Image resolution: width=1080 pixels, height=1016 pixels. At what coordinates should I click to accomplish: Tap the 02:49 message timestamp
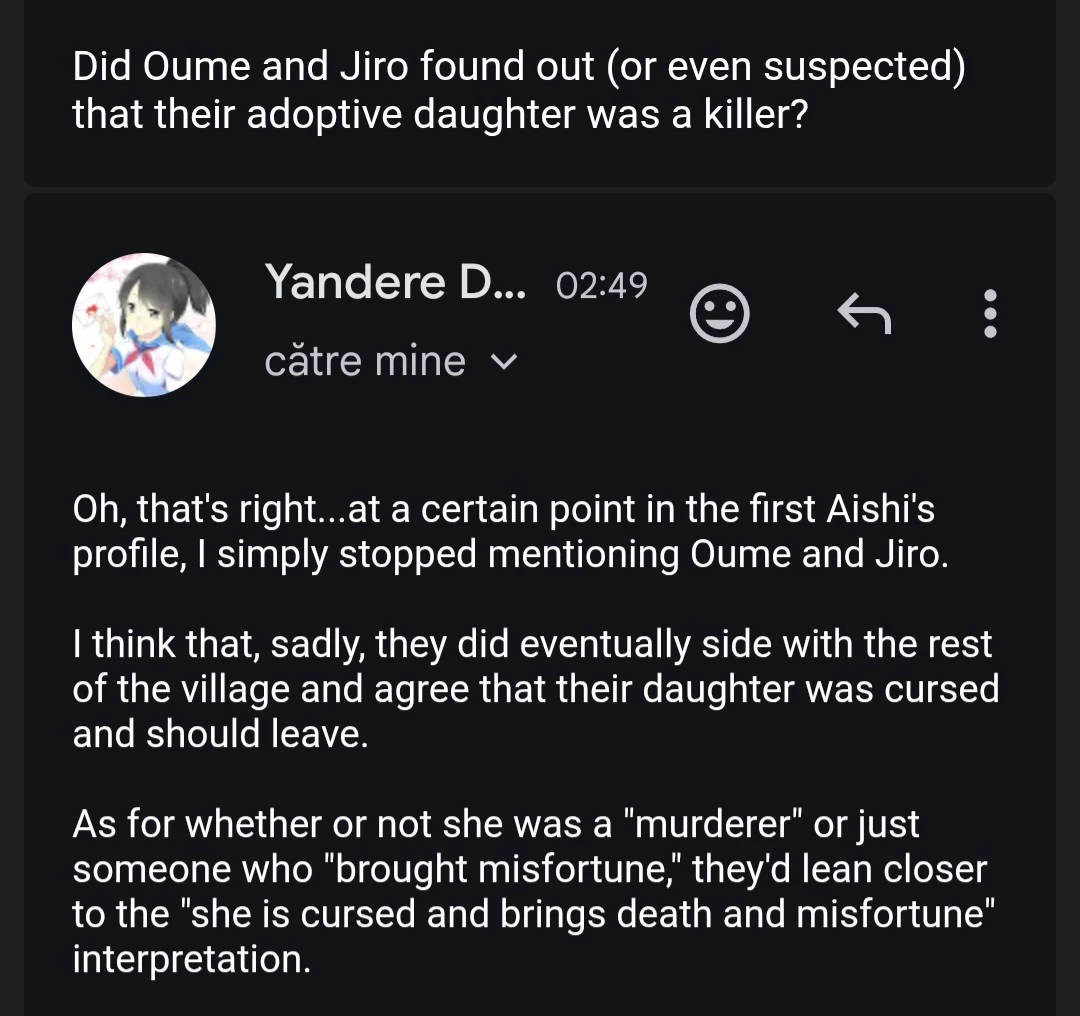point(601,285)
